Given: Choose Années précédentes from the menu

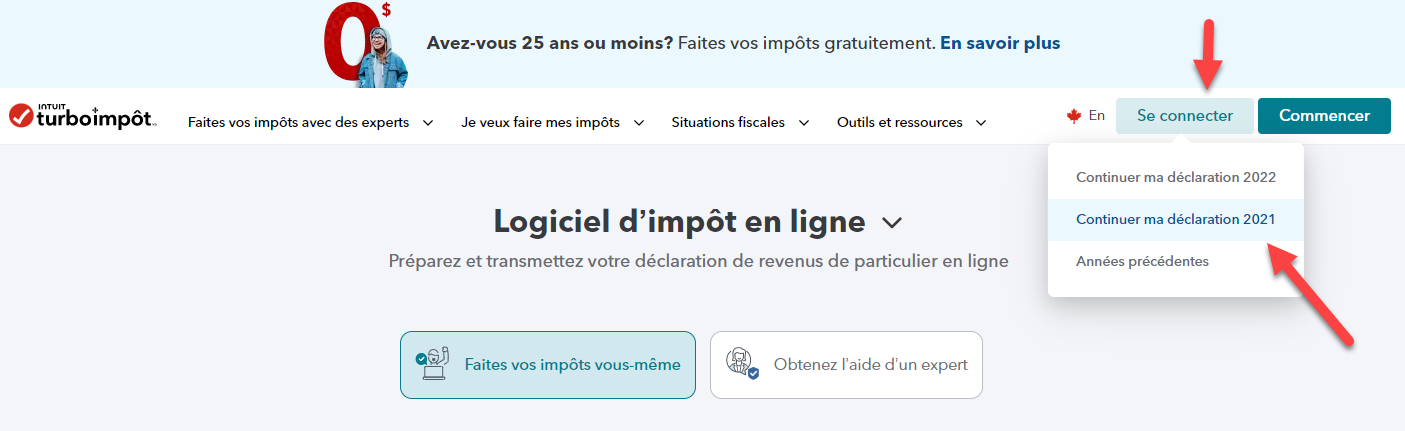Looking at the screenshot, I should (x=1142, y=261).
